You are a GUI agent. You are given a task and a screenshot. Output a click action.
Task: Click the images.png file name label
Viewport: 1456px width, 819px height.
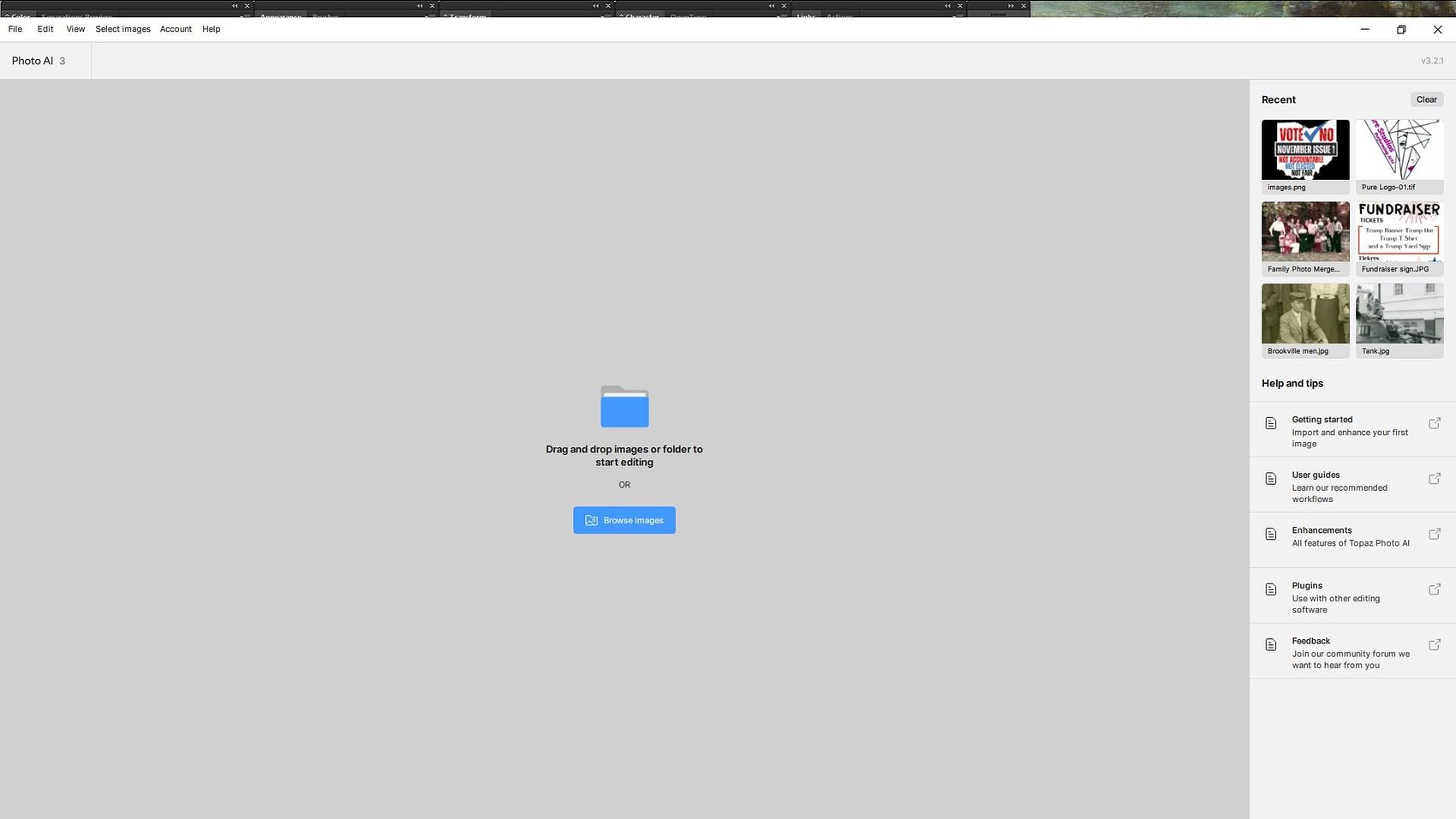[x=1286, y=188]
